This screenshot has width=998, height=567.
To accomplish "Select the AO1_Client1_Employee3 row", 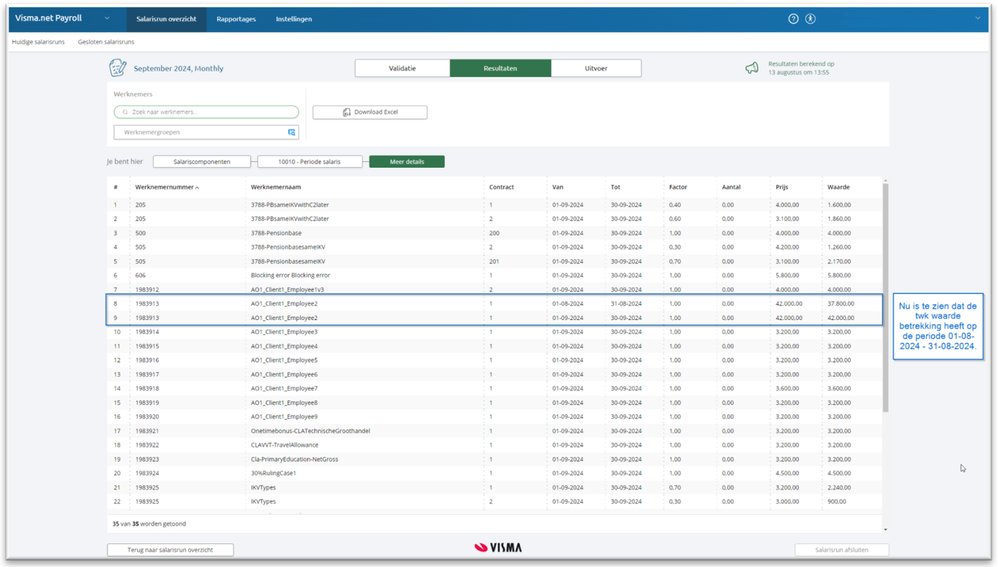I will (x=495, y=332).
